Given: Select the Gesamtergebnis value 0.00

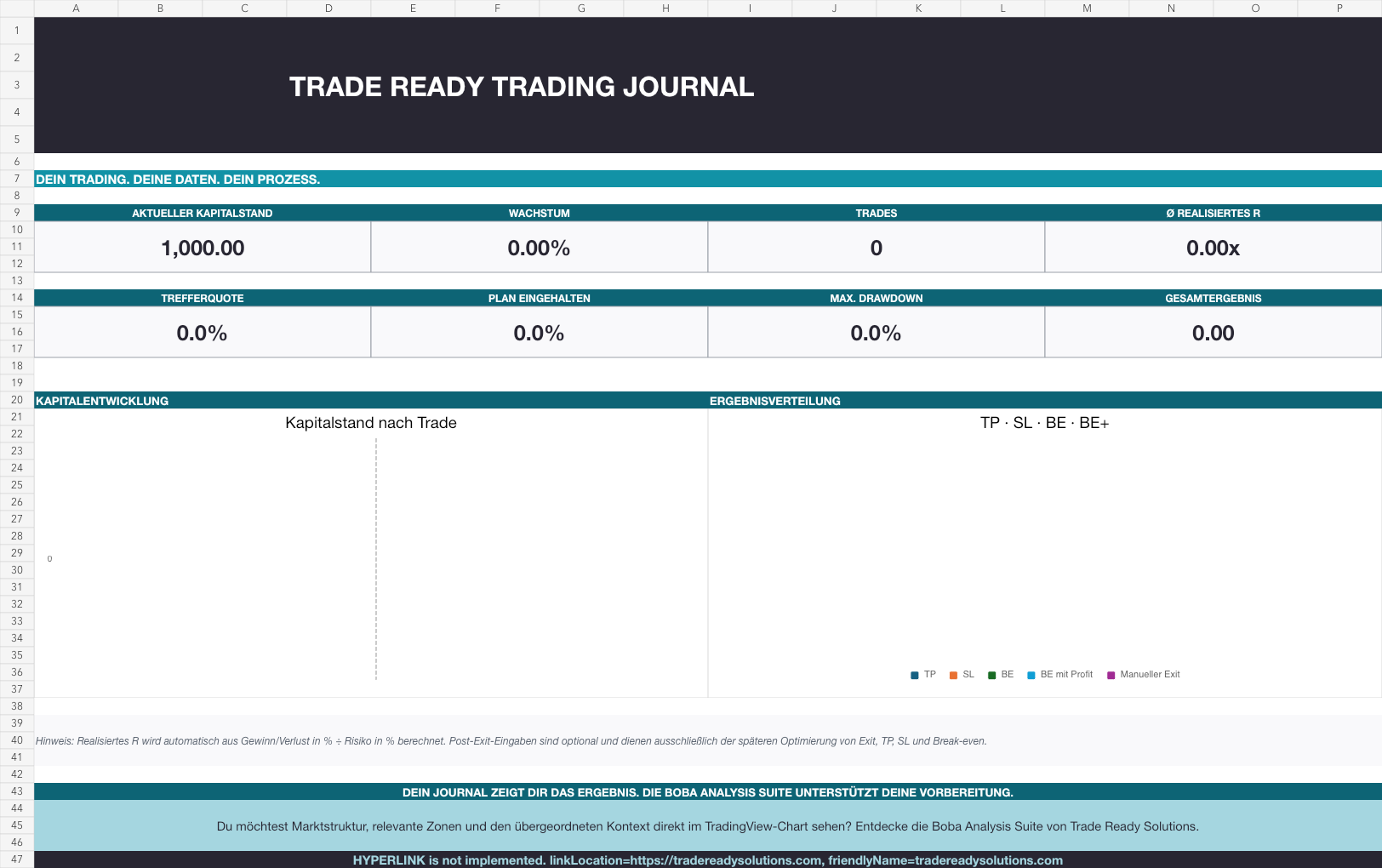Looking at the screenshot, I should point(1213,333).
